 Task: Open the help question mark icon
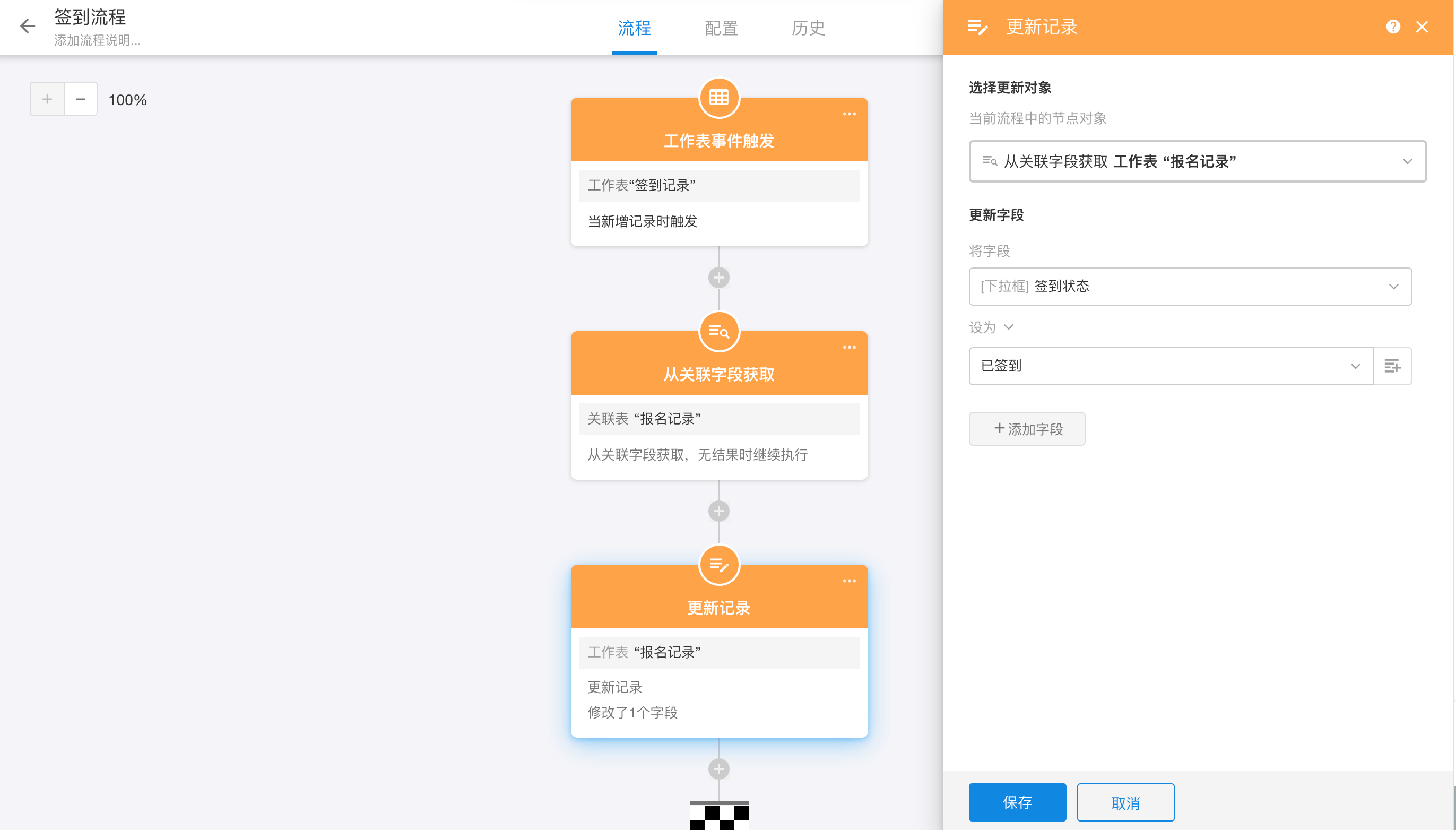pyautogui.click(x=1393, y=27)
